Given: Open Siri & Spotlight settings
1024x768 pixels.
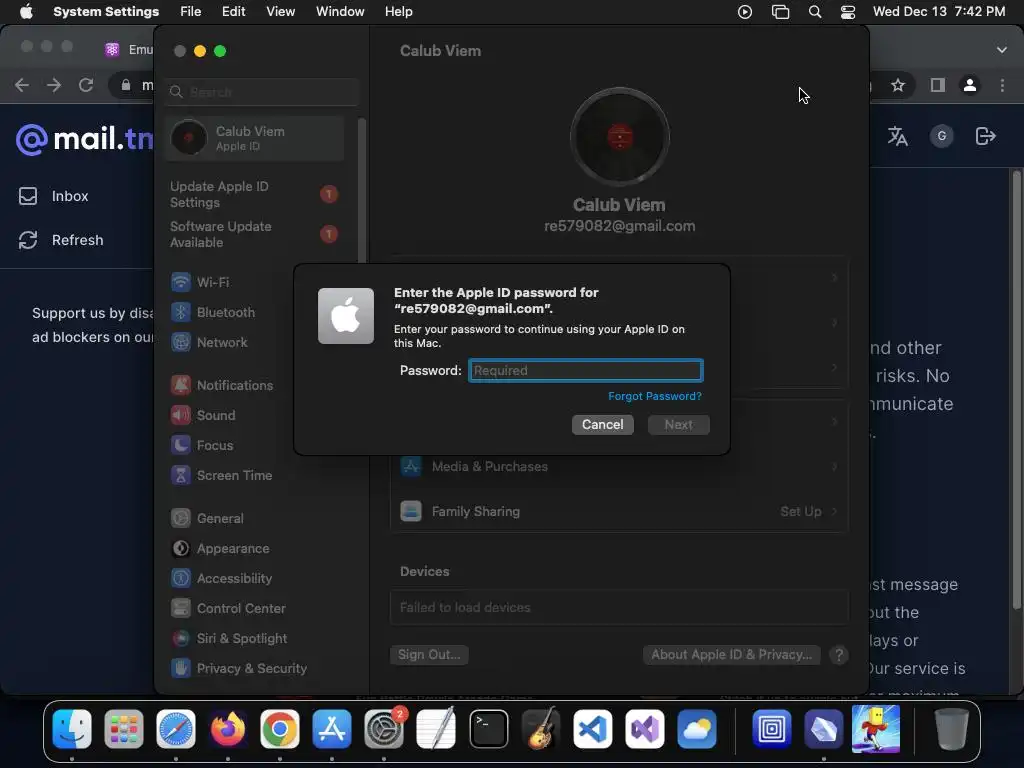Looking at the screenshot, I should click(229, 639).
